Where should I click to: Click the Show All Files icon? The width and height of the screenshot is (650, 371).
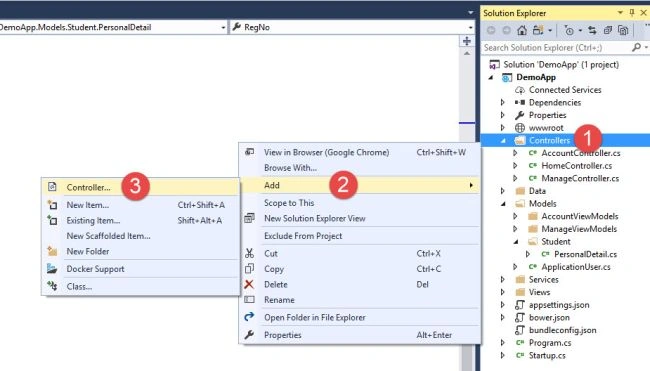pyautogui.click(x=623, y=30)
